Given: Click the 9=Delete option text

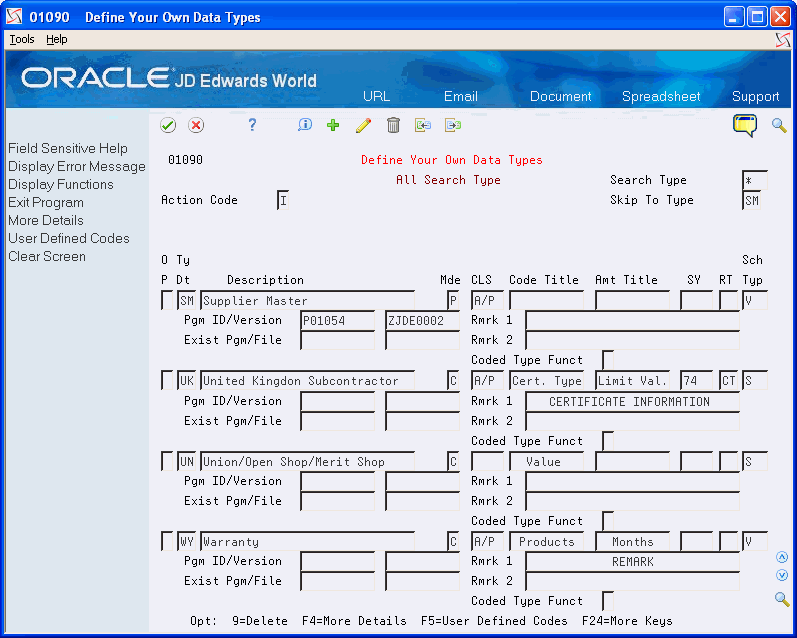Looking at the screenshot, I should (260, 621).
